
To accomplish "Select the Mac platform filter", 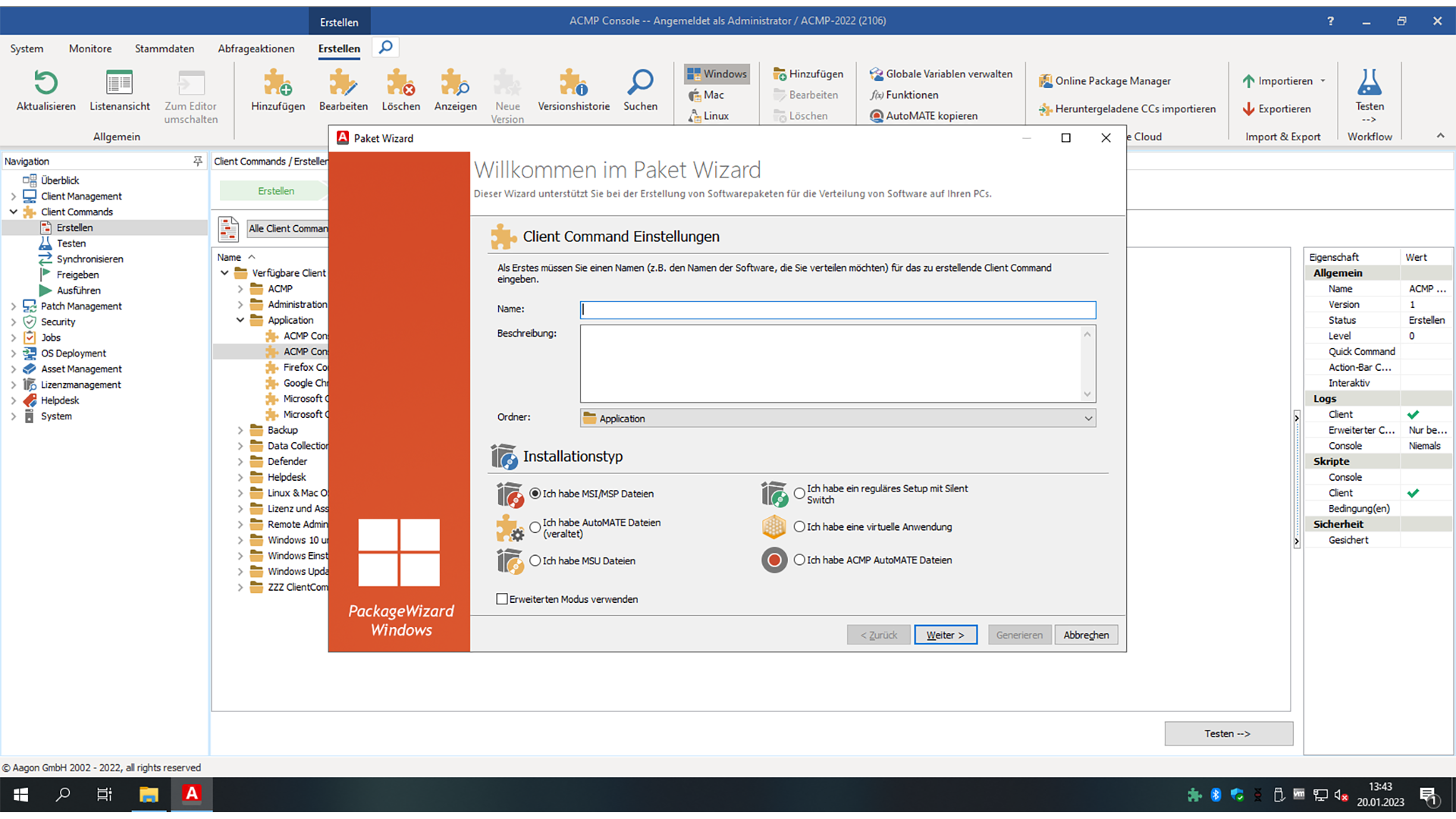I will pyautogui.click(x=706, y=95).
